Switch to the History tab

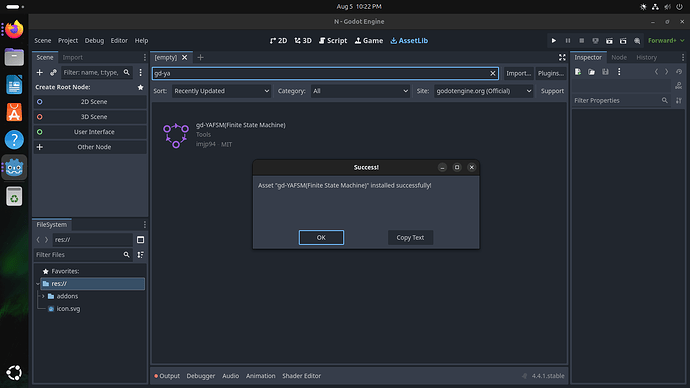[646, 57]
